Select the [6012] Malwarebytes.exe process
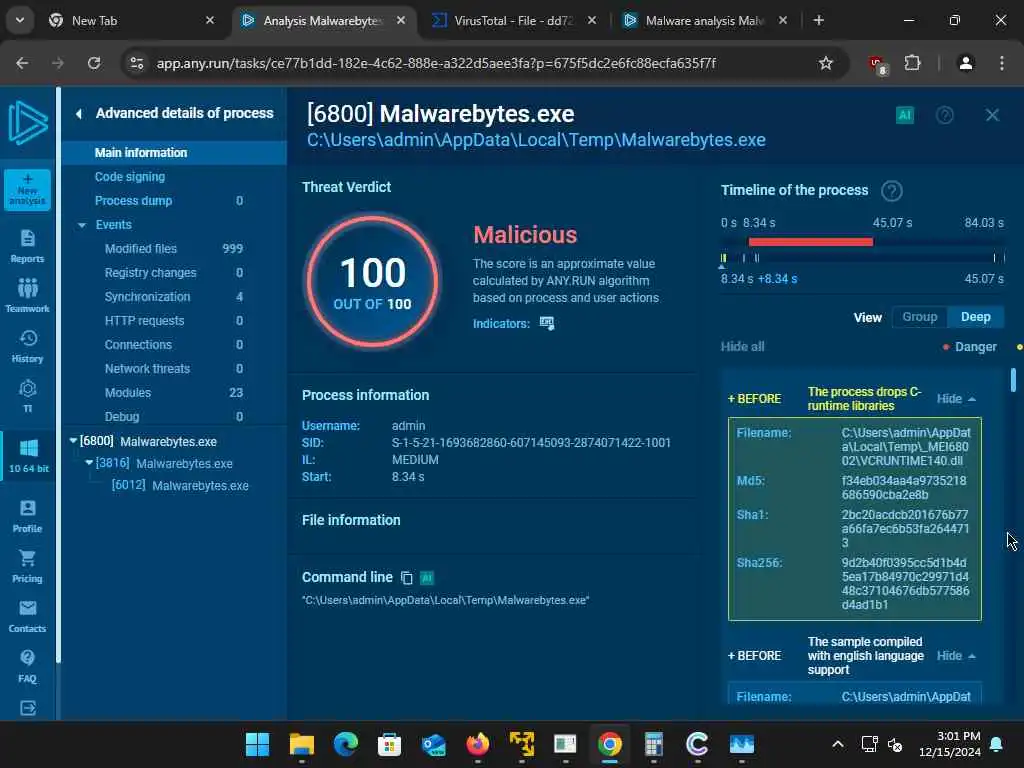Screen dimensions: 1024x768 point(180,486)
